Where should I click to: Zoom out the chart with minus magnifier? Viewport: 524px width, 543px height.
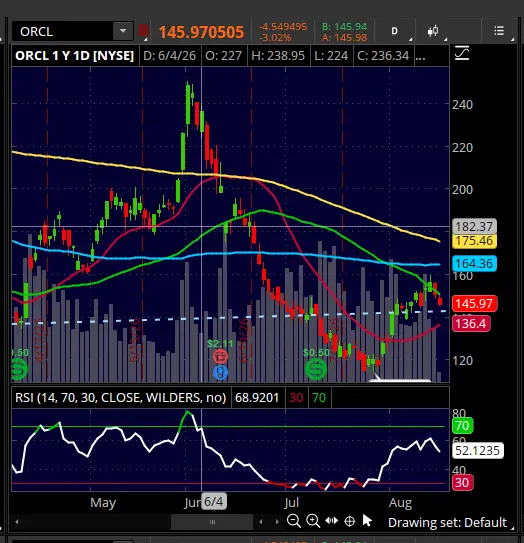point(294,521)
